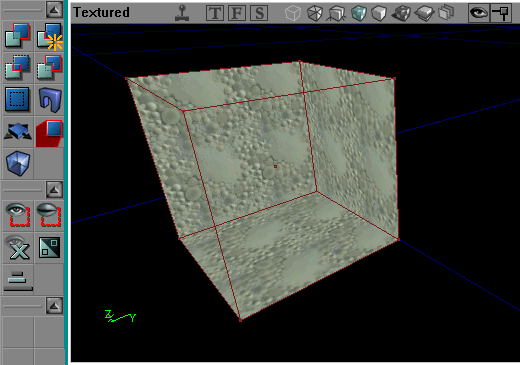Hide selected actors with closed-eye icon
Viewport: 520px width, 365px height.
coord(50,215)
